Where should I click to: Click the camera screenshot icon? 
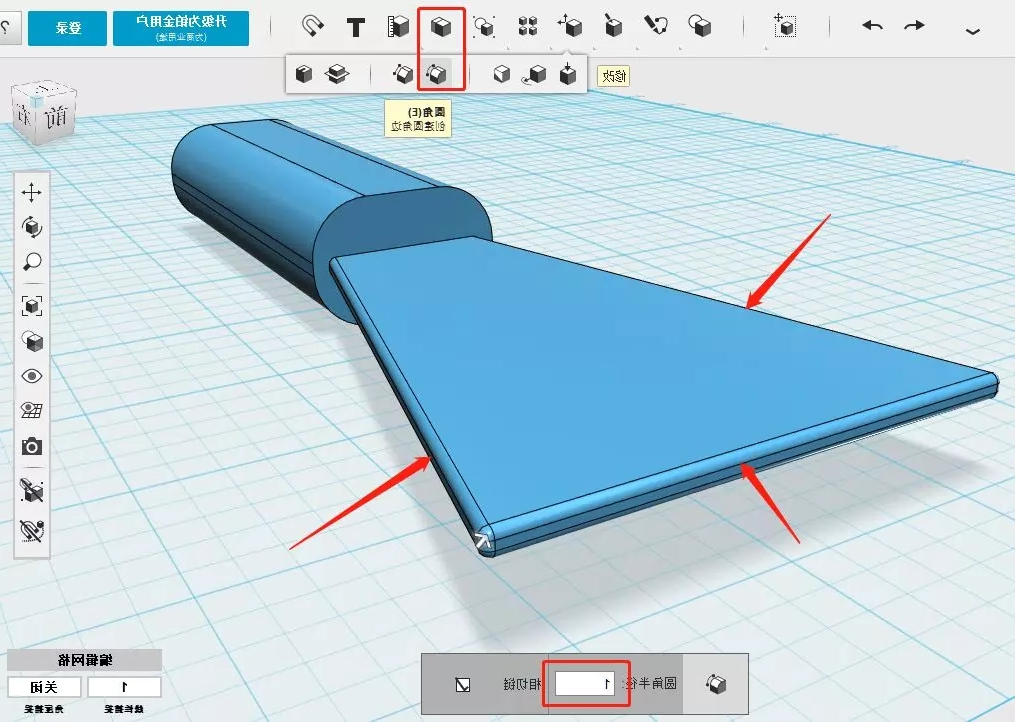[x=32, y=446]
